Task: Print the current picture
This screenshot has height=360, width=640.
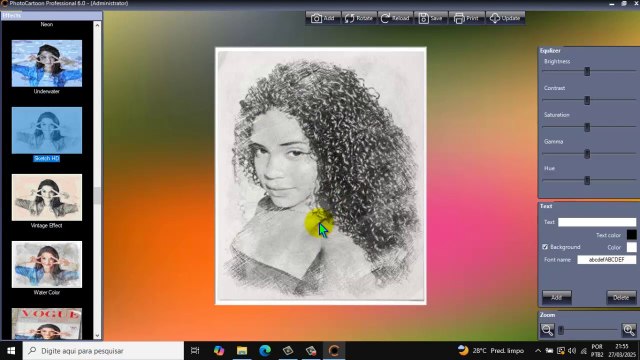Action: [466, 18]
